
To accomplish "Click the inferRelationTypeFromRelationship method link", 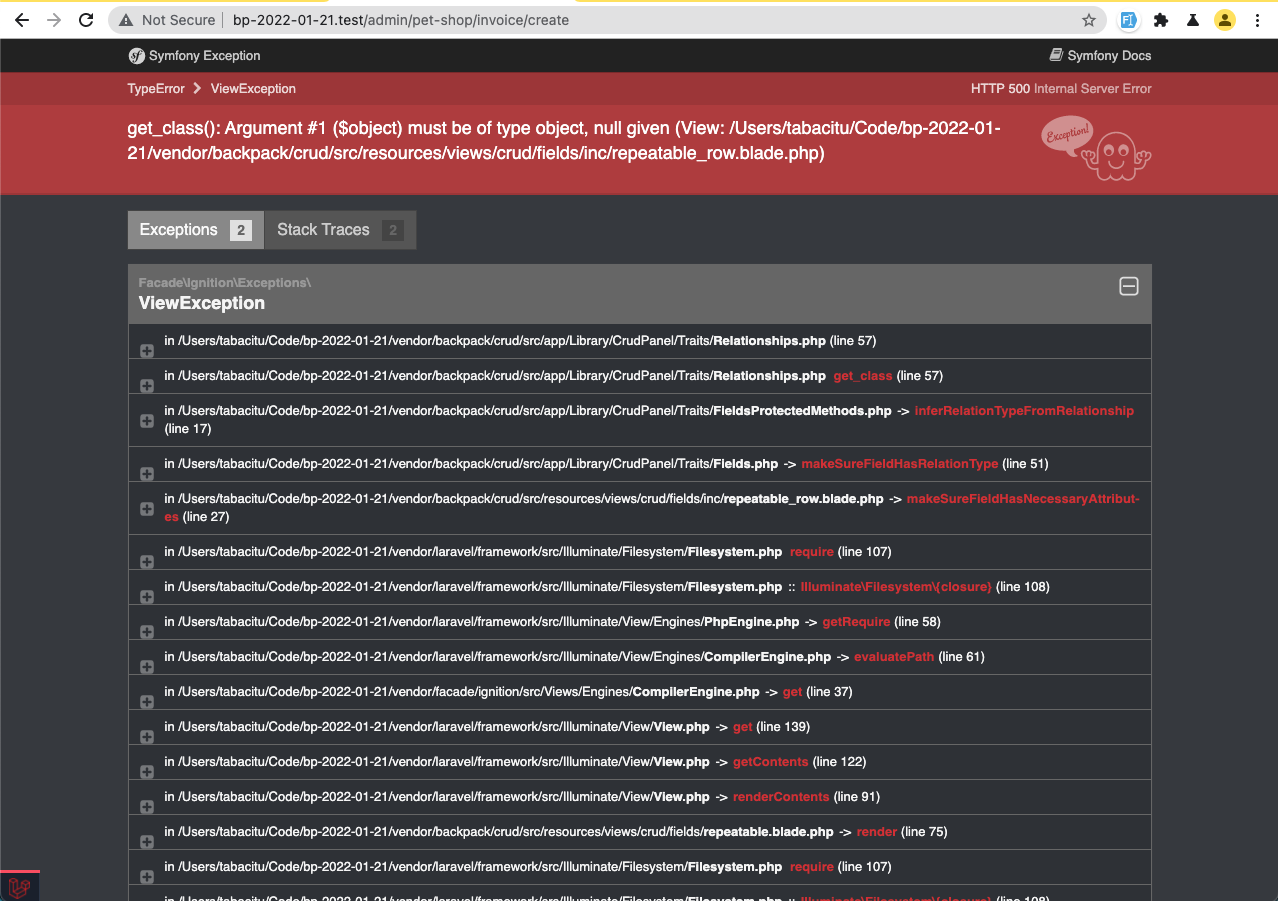I will click(x=1023, y=410).
